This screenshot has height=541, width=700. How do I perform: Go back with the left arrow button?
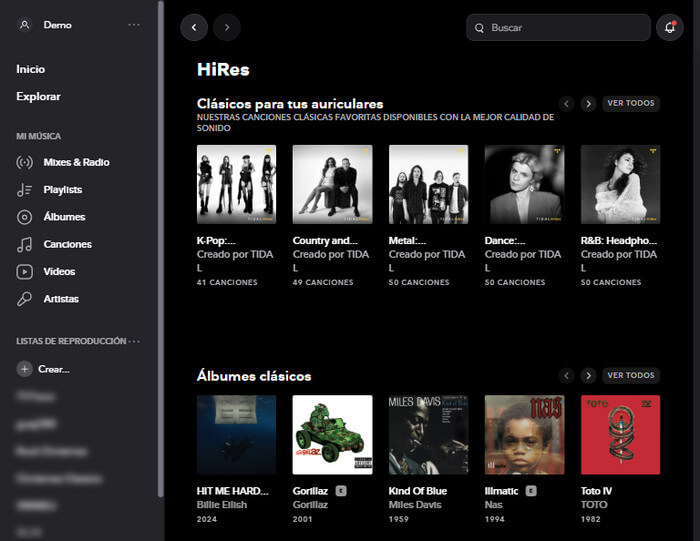click(x=194, y=27)
